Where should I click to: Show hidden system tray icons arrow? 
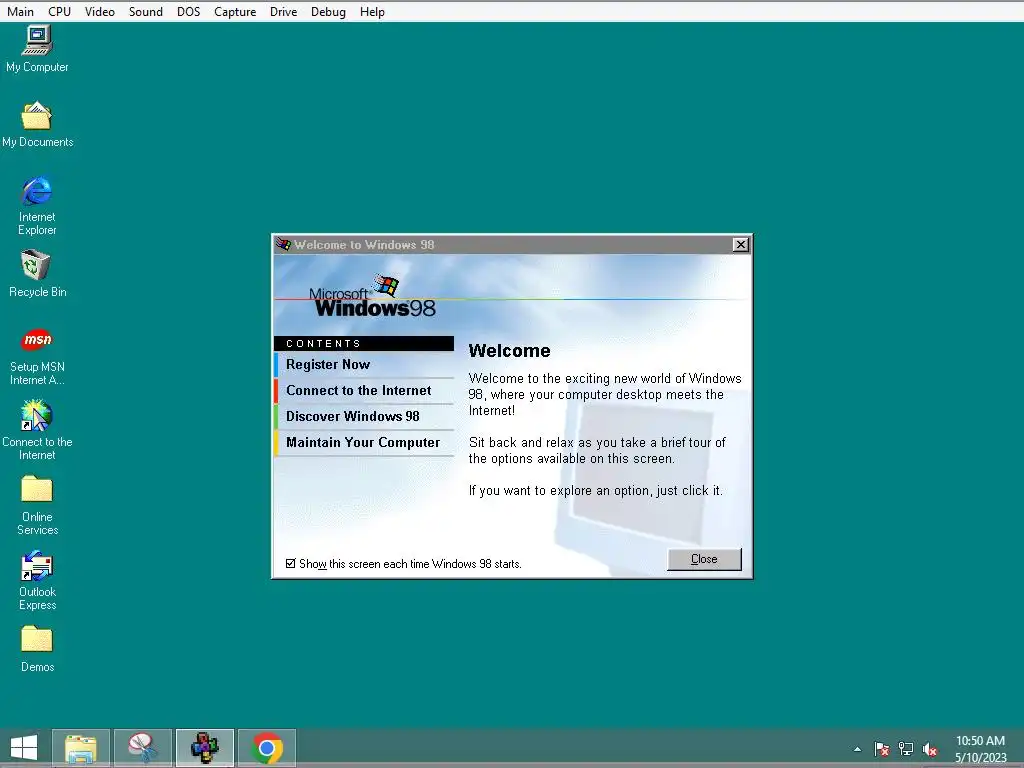857,749
